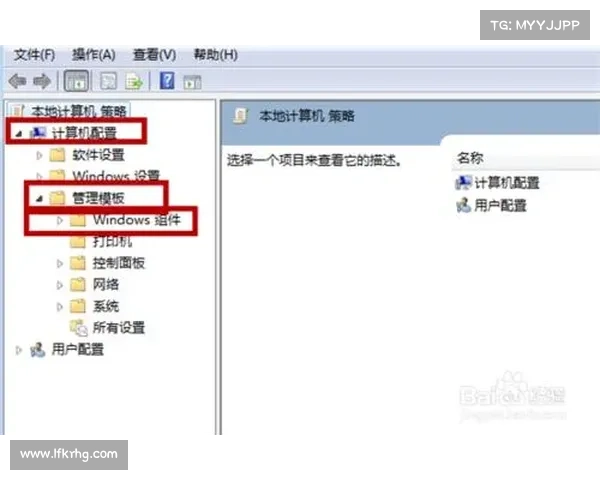The height and width of the screenshot is (480, 600).
Task: Click the Forward arrow toolbar icon
Action: pyautogui.click(x=42, y=81)
